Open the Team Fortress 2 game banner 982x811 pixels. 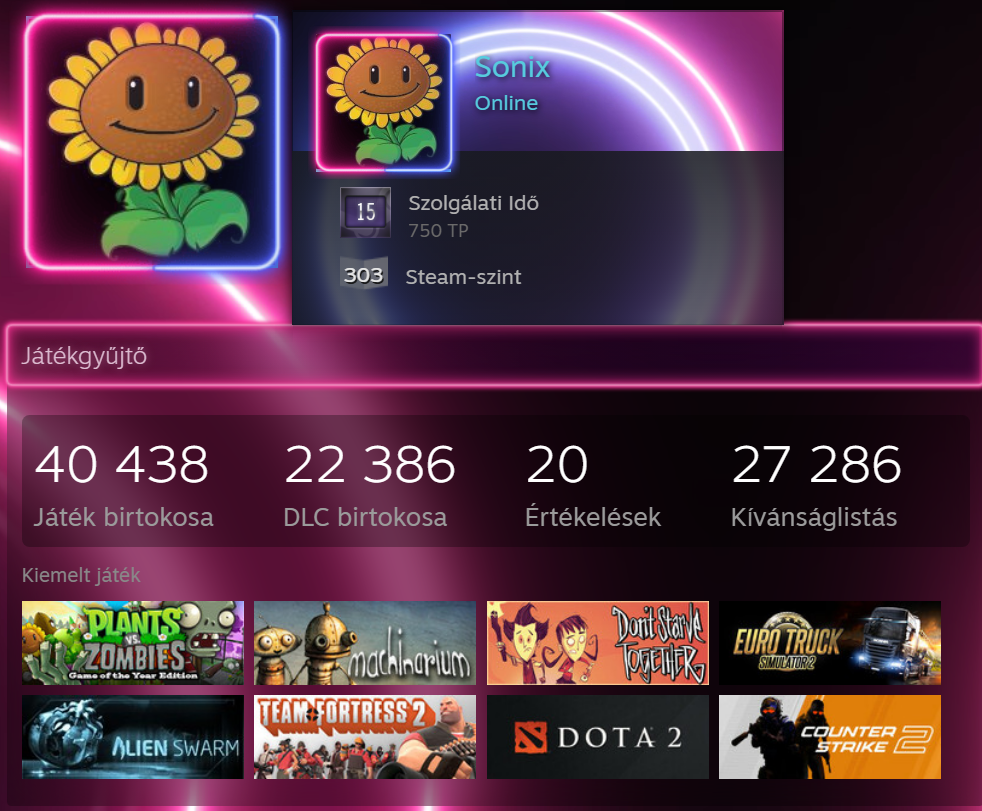(x=364, y=736)
